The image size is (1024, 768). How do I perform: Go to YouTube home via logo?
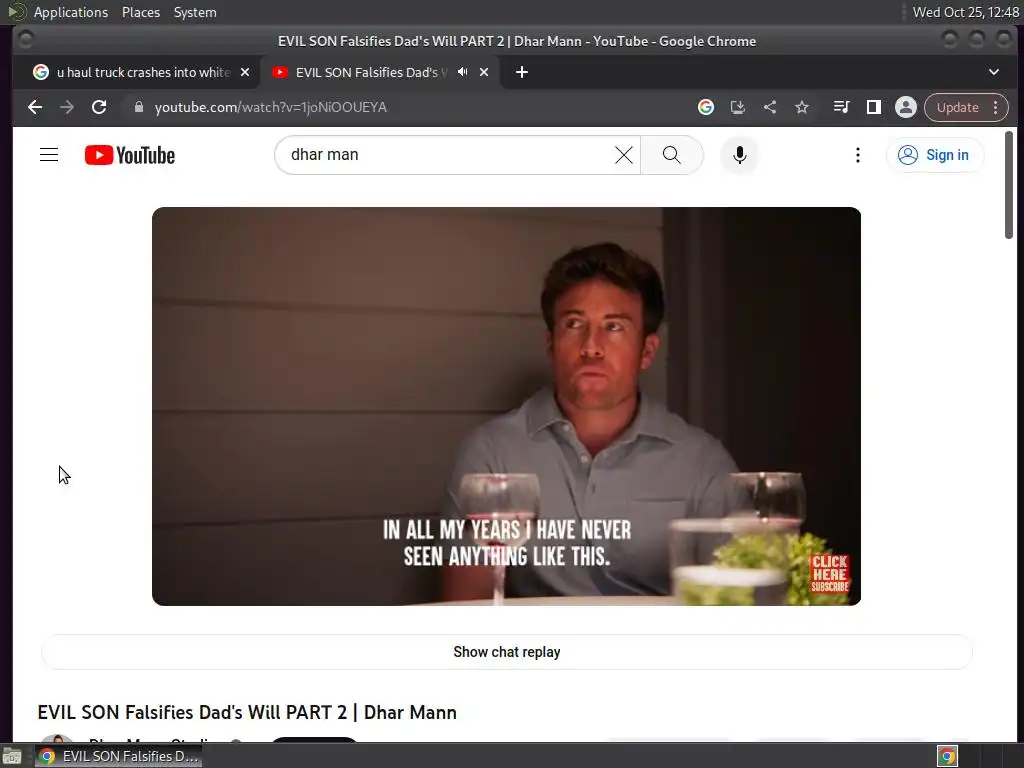[x=130, y=155]
